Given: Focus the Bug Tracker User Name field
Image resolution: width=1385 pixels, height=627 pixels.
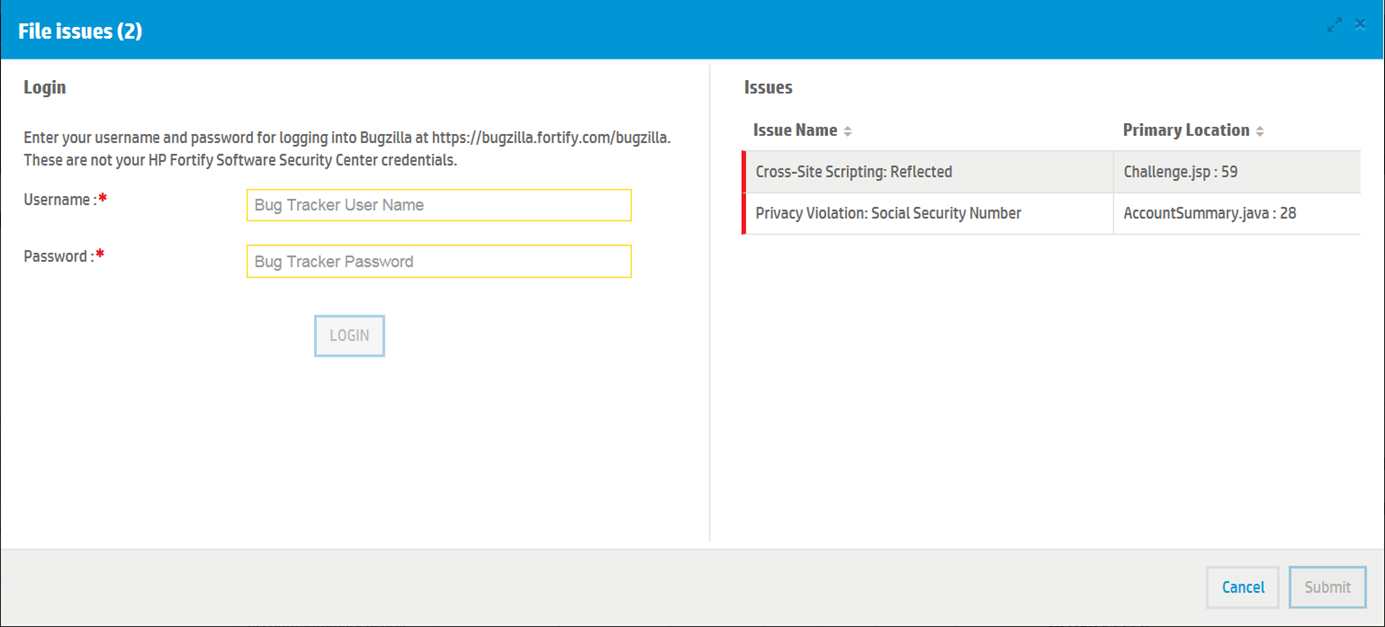Looking at the screenshot, I should (439, 205).
